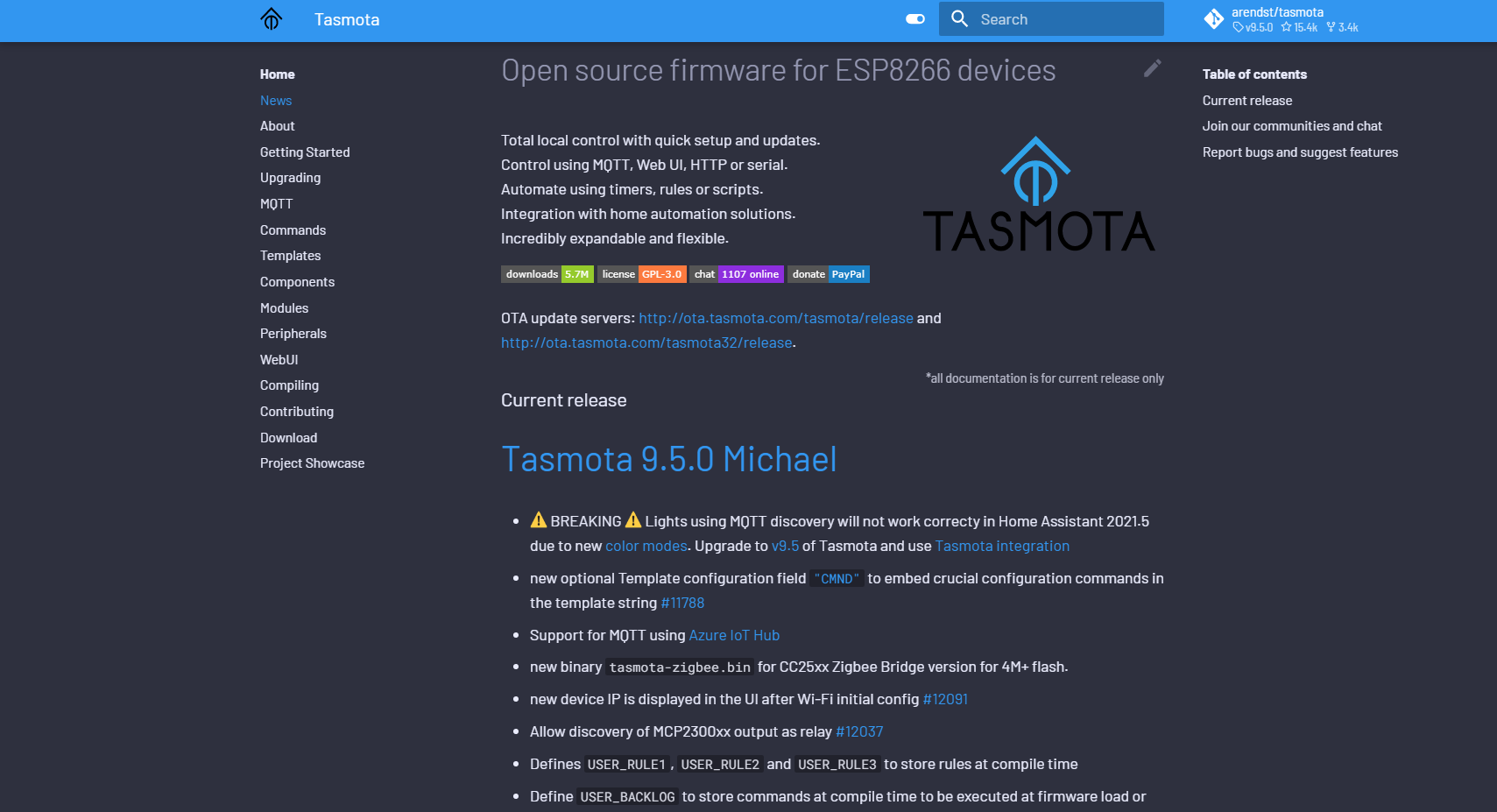Jump to Report bugs and suggest features
1497x812 pixels.
(1300, 152)
